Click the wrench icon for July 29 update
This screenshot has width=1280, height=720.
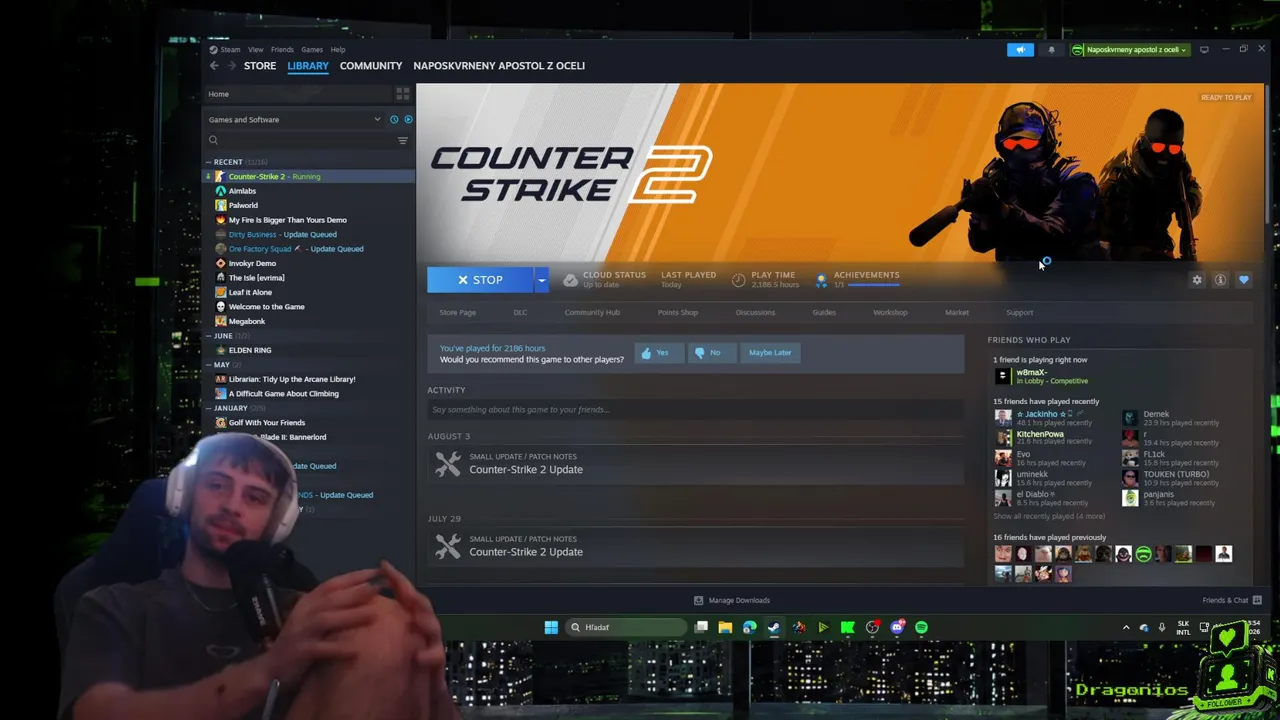click(x=447, y=546)
